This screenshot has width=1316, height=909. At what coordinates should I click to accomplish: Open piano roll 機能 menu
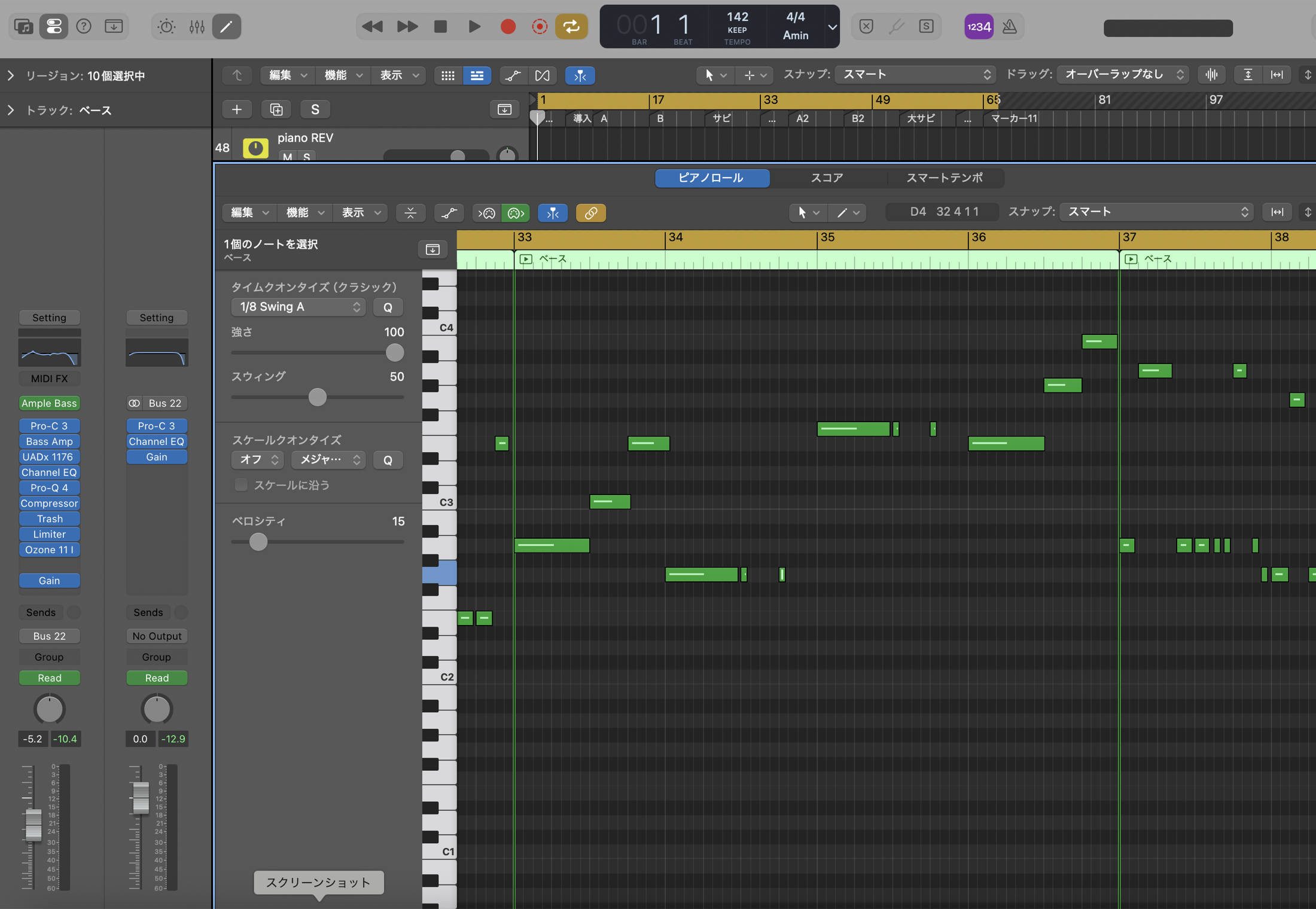[304, 213]
